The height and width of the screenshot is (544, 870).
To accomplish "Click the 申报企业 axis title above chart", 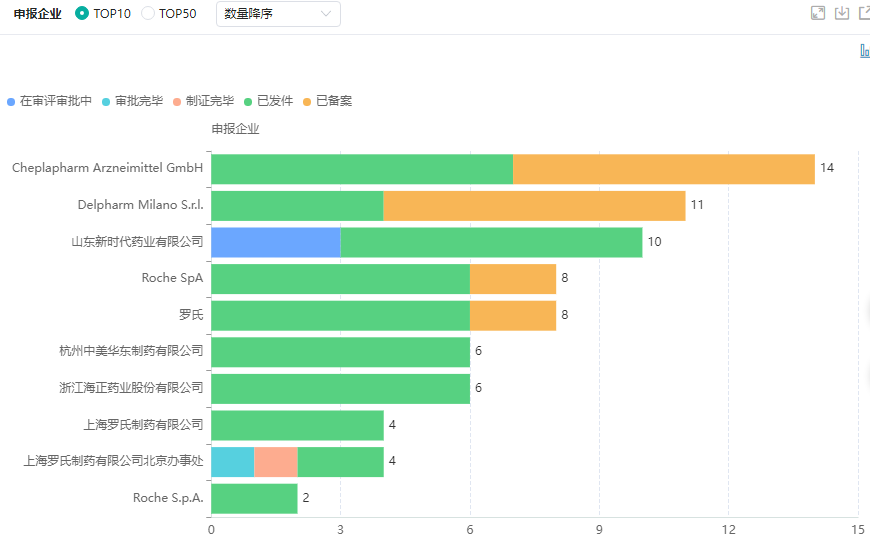I will 235,129.
